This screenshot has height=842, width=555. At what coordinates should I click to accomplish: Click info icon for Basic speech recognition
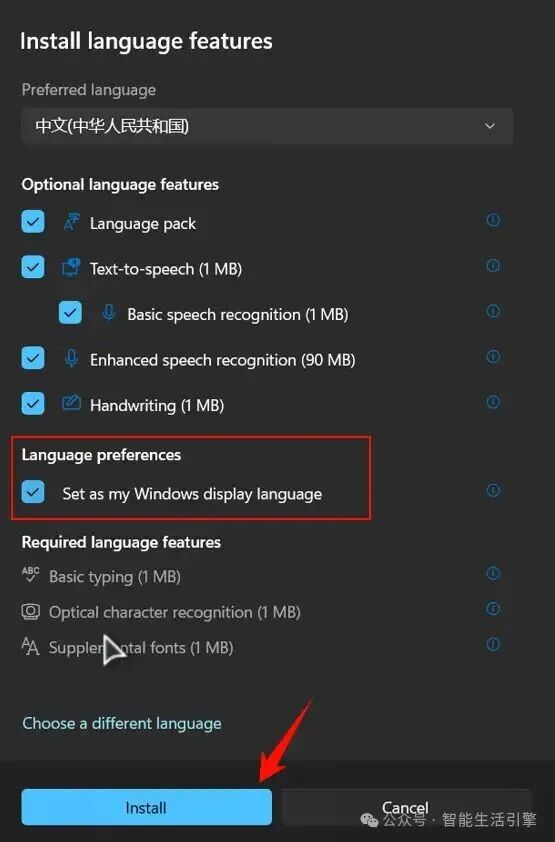(493, 311)
